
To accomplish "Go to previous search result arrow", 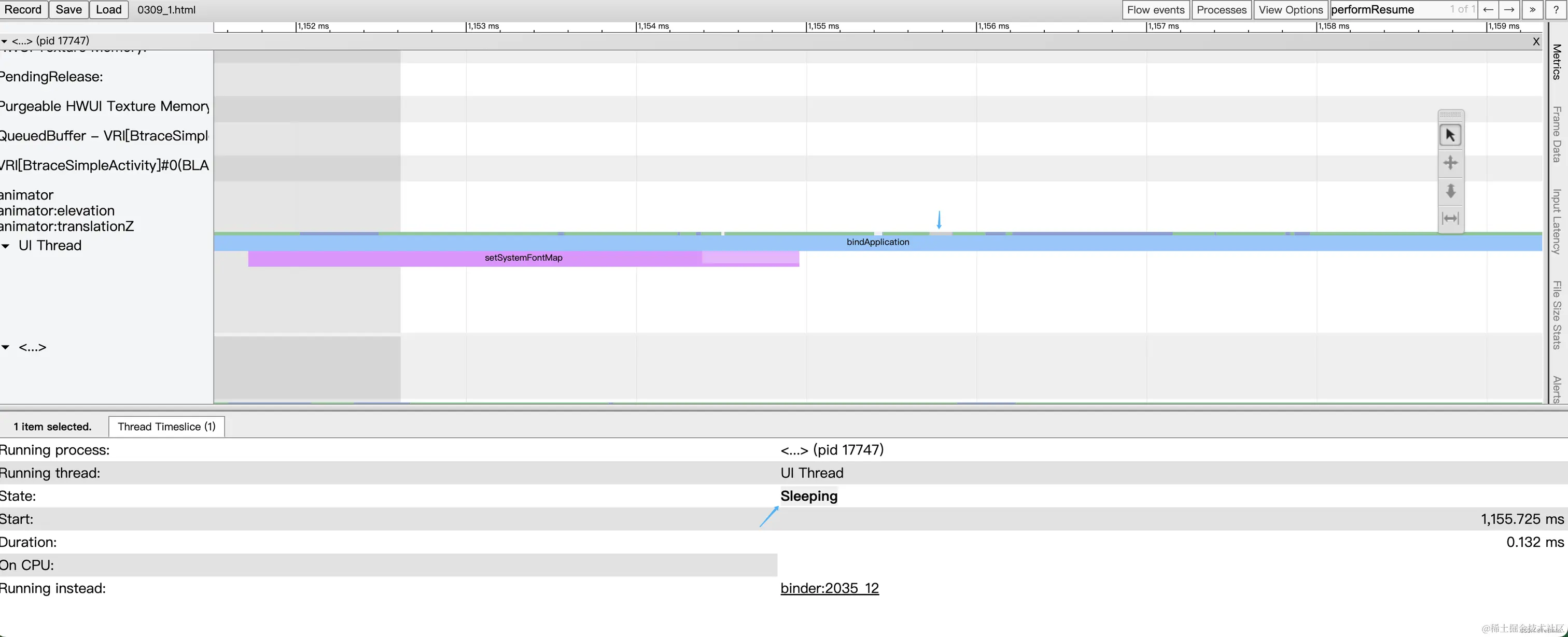I will pyautogui.click(x=1488, y=10).
